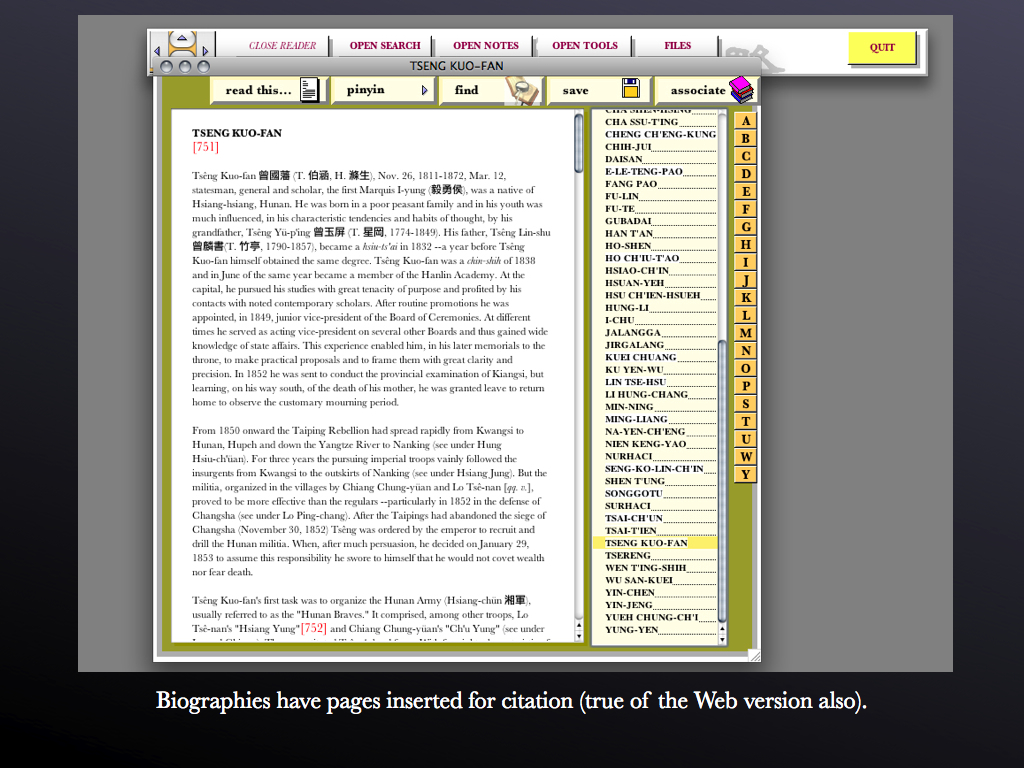The height and width of the screenshot is (768, 1024).
Task: Click the 'associate' button label
Action: [x=697, y=90]
